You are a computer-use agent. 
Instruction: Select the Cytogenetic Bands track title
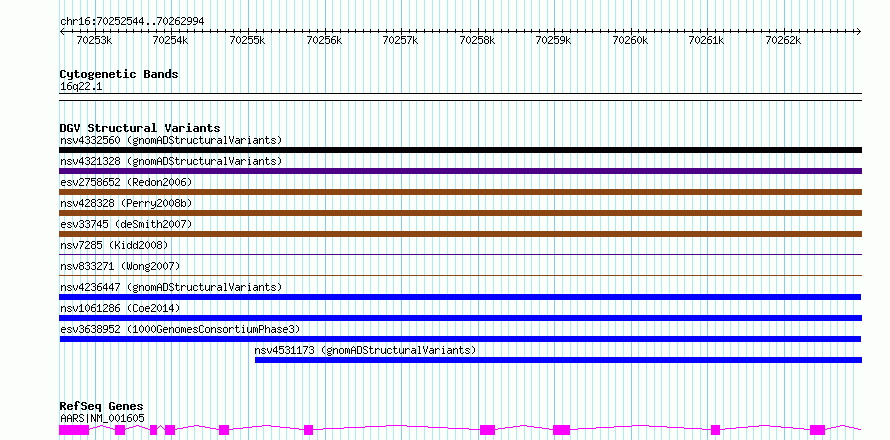point(119,74)
